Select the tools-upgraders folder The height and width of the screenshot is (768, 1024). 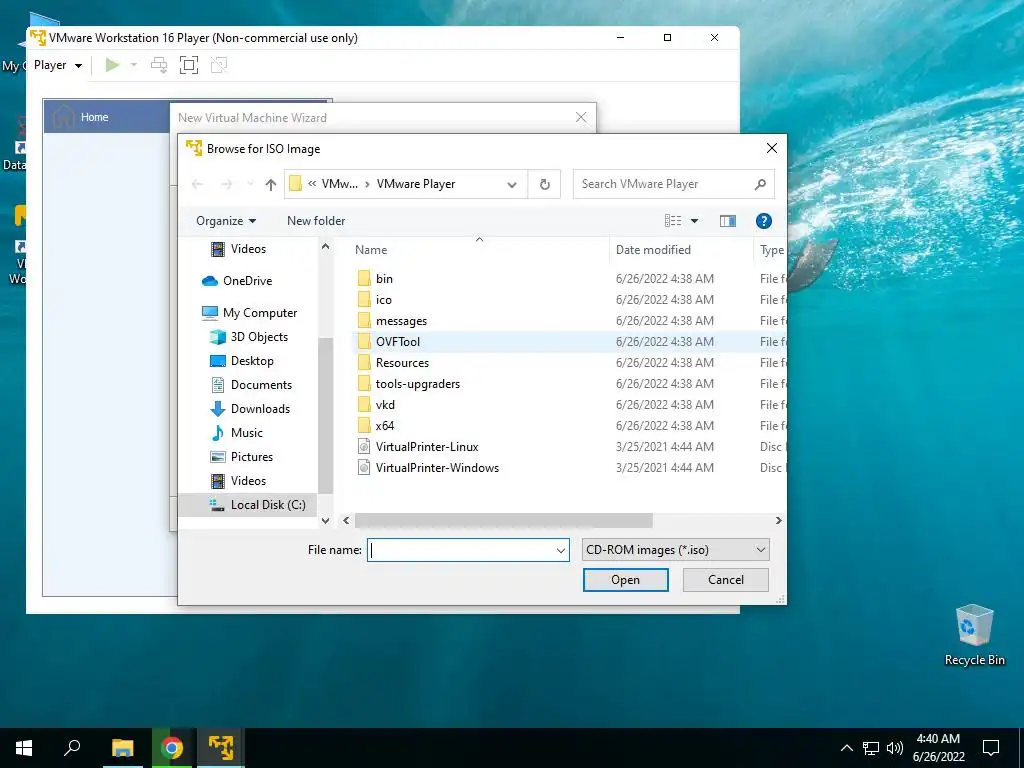[x=417, y=383]
